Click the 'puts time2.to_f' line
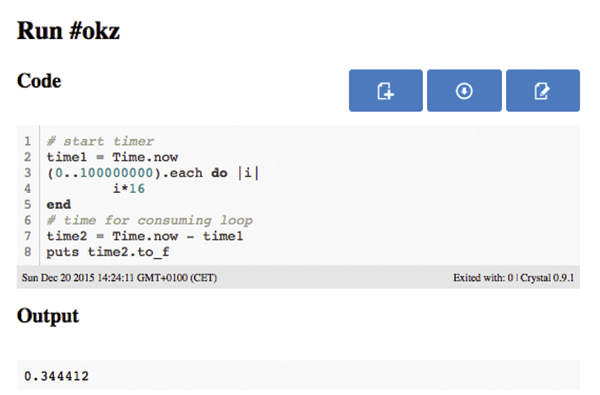 (108, 252)
